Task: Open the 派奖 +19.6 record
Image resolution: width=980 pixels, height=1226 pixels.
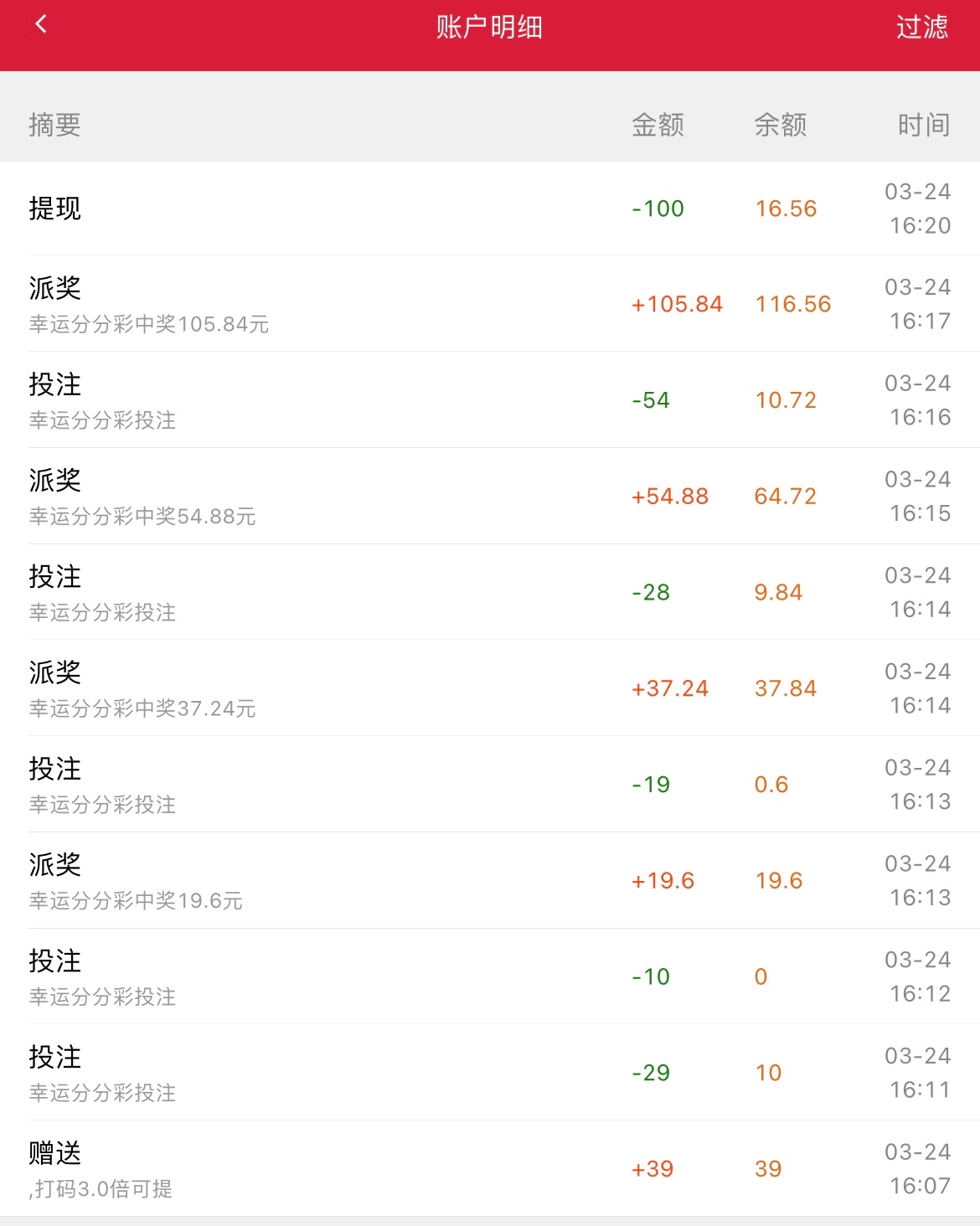Action: point(490,880)
